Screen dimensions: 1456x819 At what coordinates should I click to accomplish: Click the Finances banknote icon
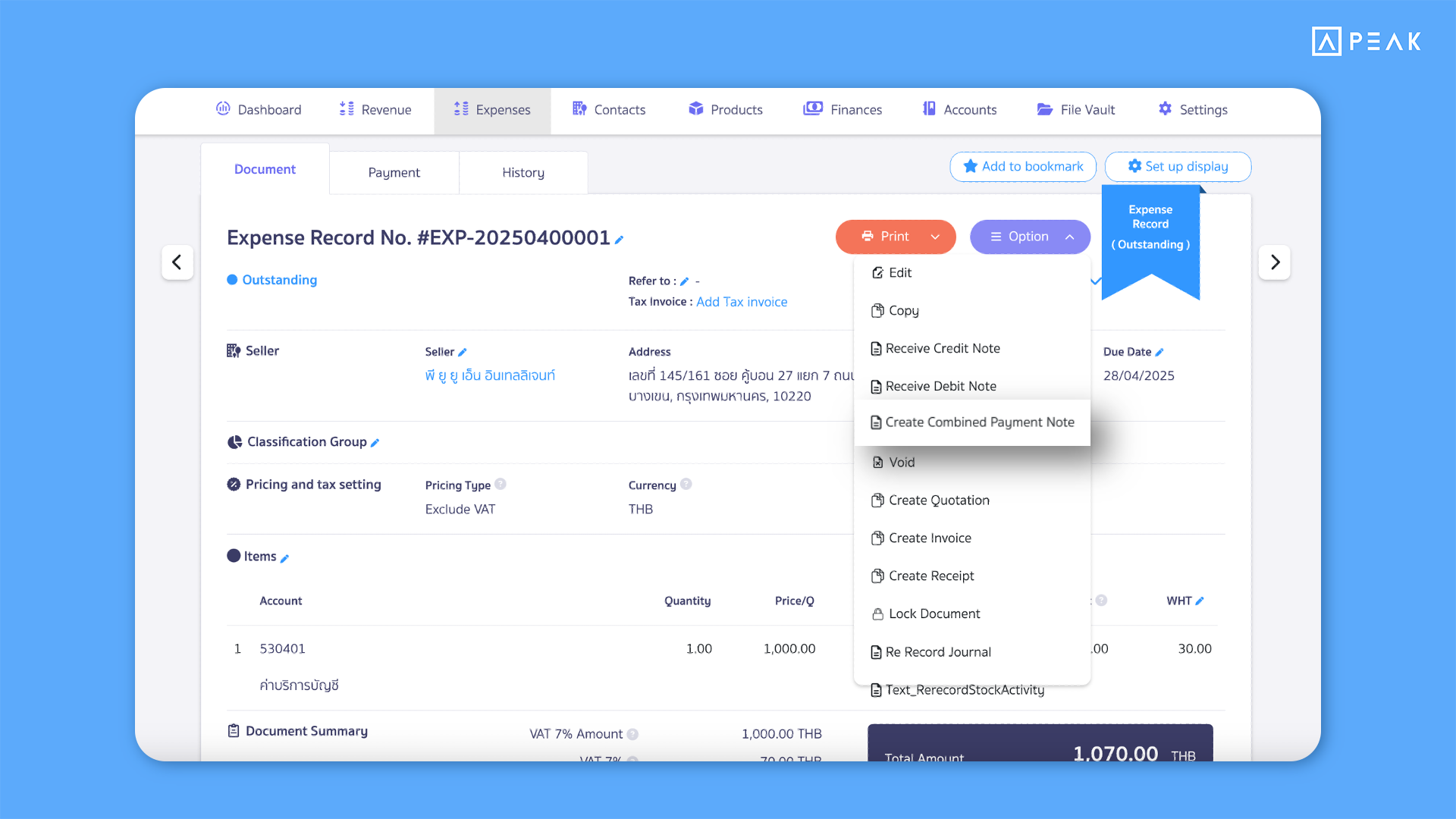tap(812, 109)
